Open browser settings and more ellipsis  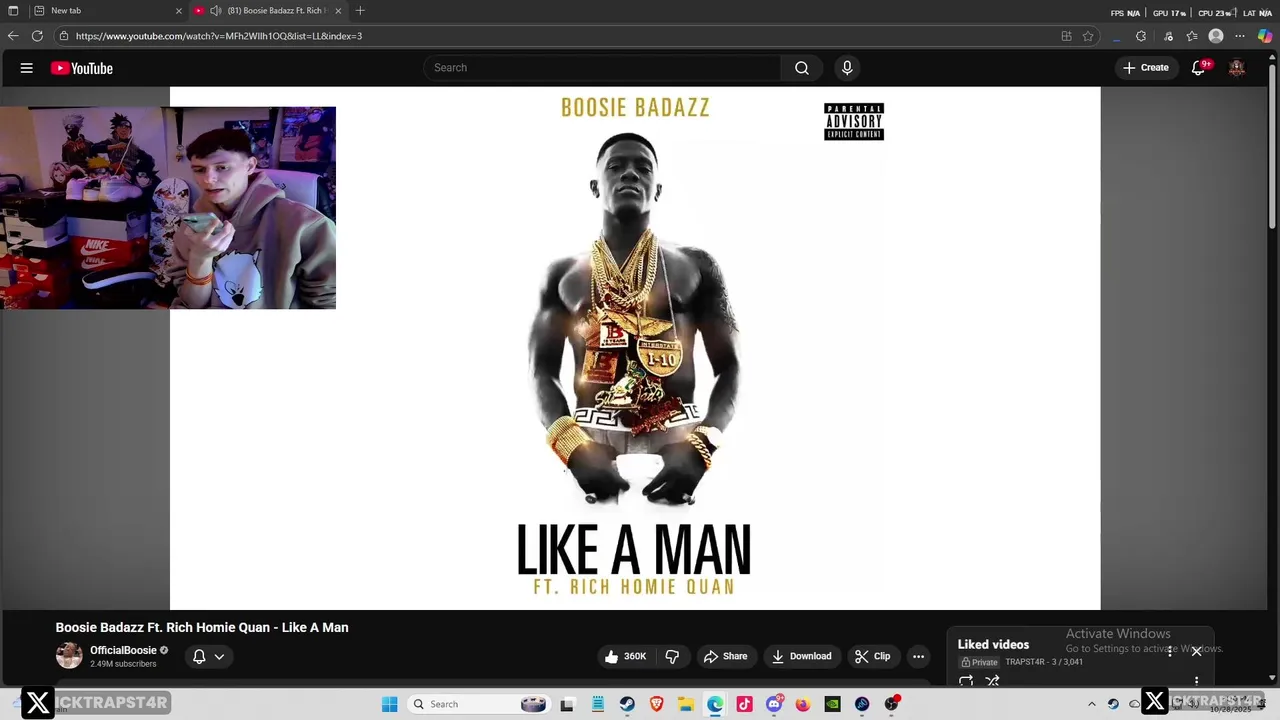point(1240,36)
